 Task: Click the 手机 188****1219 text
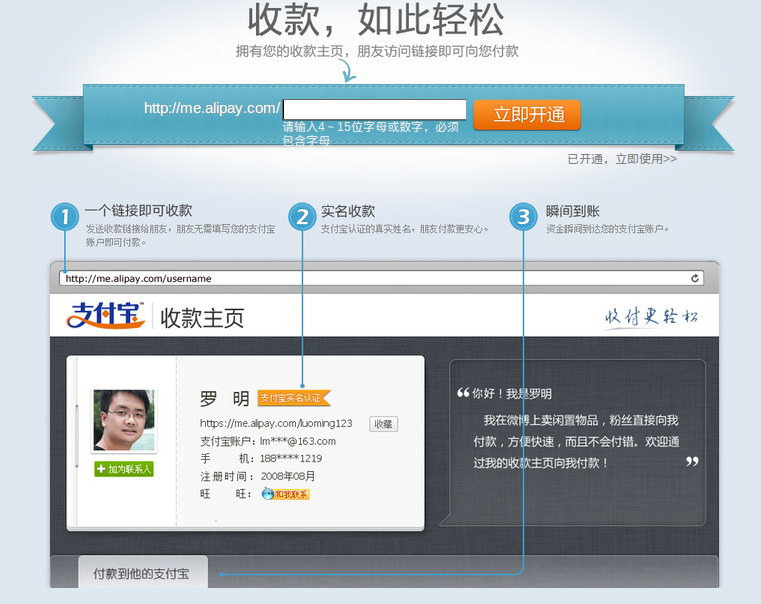pyautogui.click(x=261, y=458)
